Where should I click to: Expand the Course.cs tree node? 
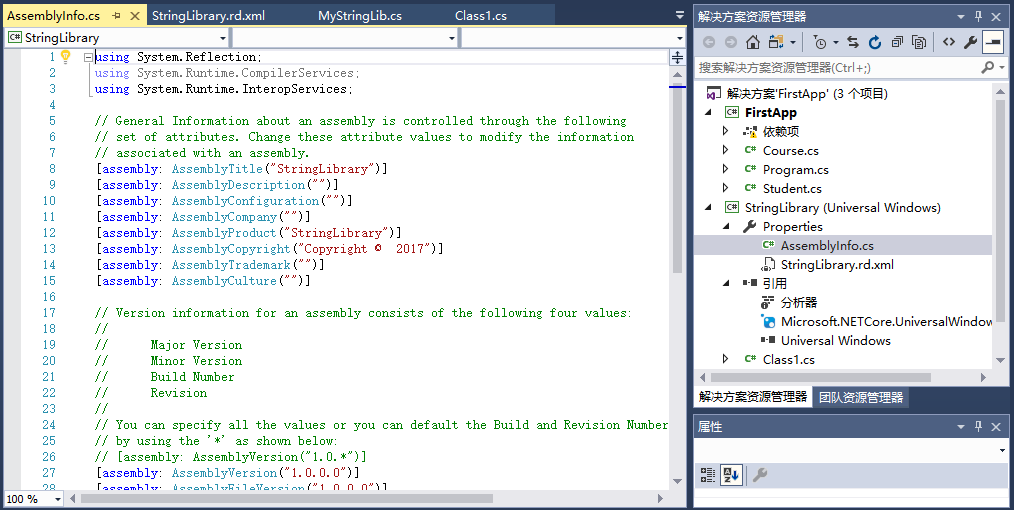click(726, 151)
